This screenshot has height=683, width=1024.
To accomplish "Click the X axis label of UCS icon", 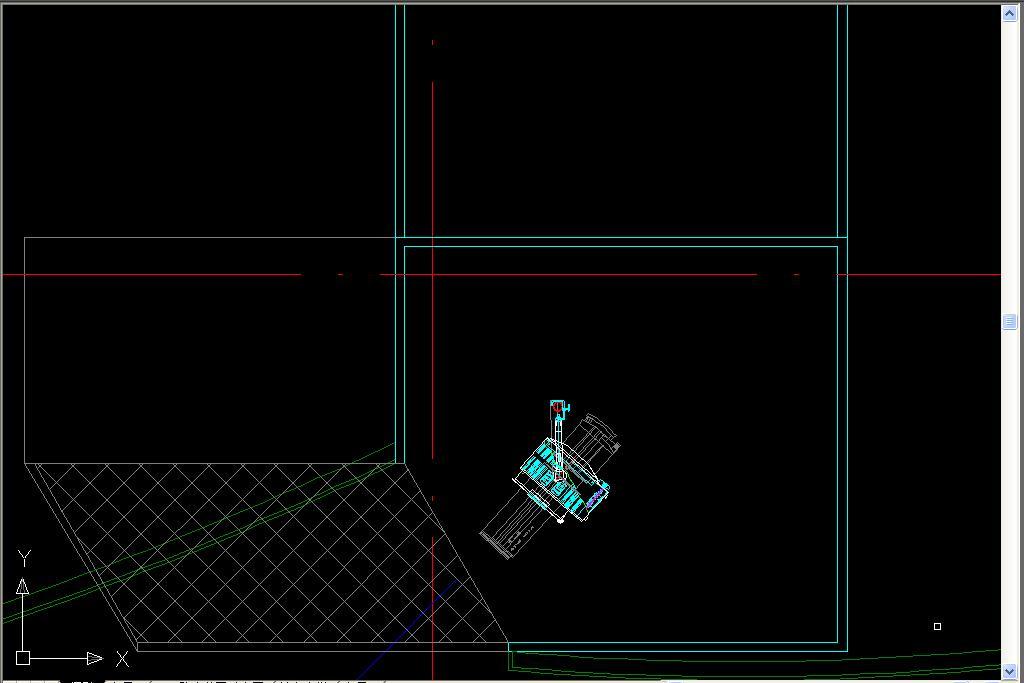I will click(122, 659).
